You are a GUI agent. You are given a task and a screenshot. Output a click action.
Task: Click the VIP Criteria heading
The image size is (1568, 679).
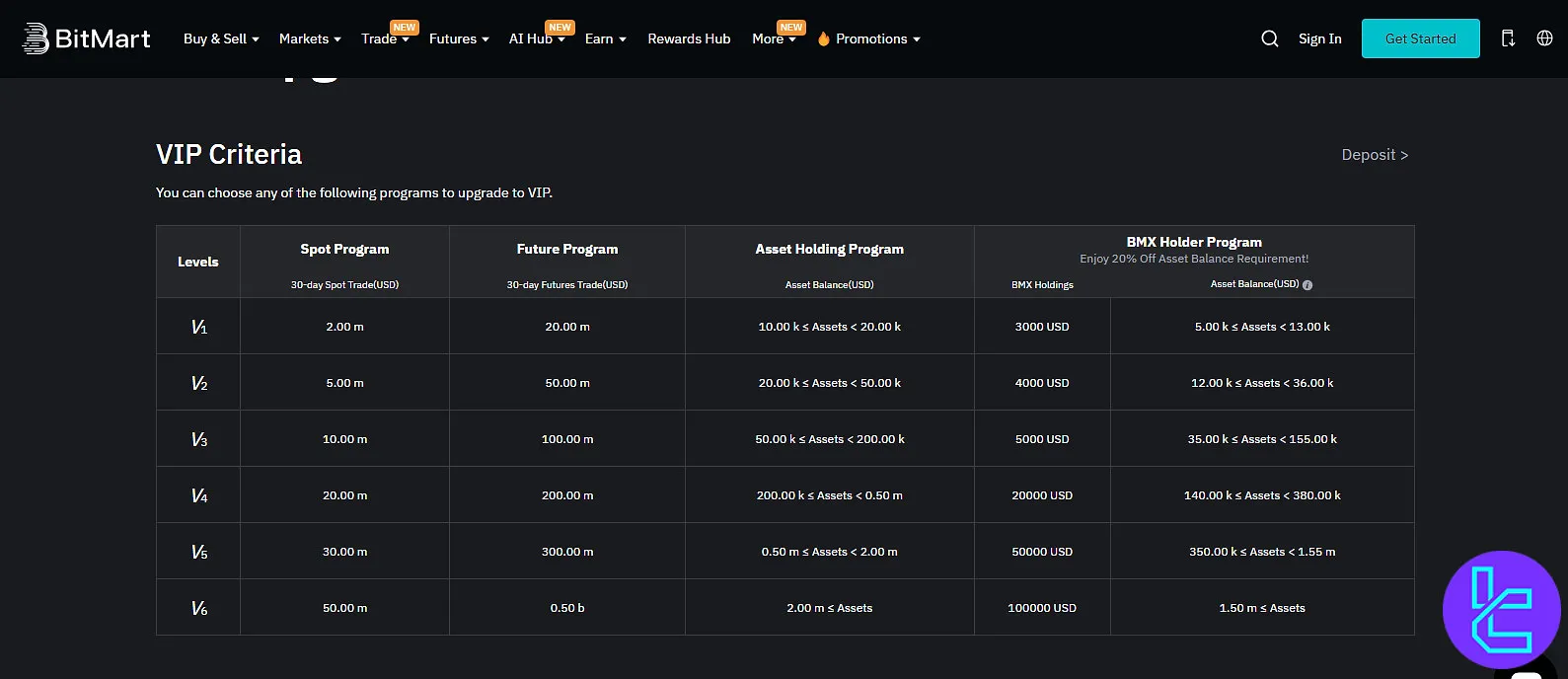[x=229, y=154]
